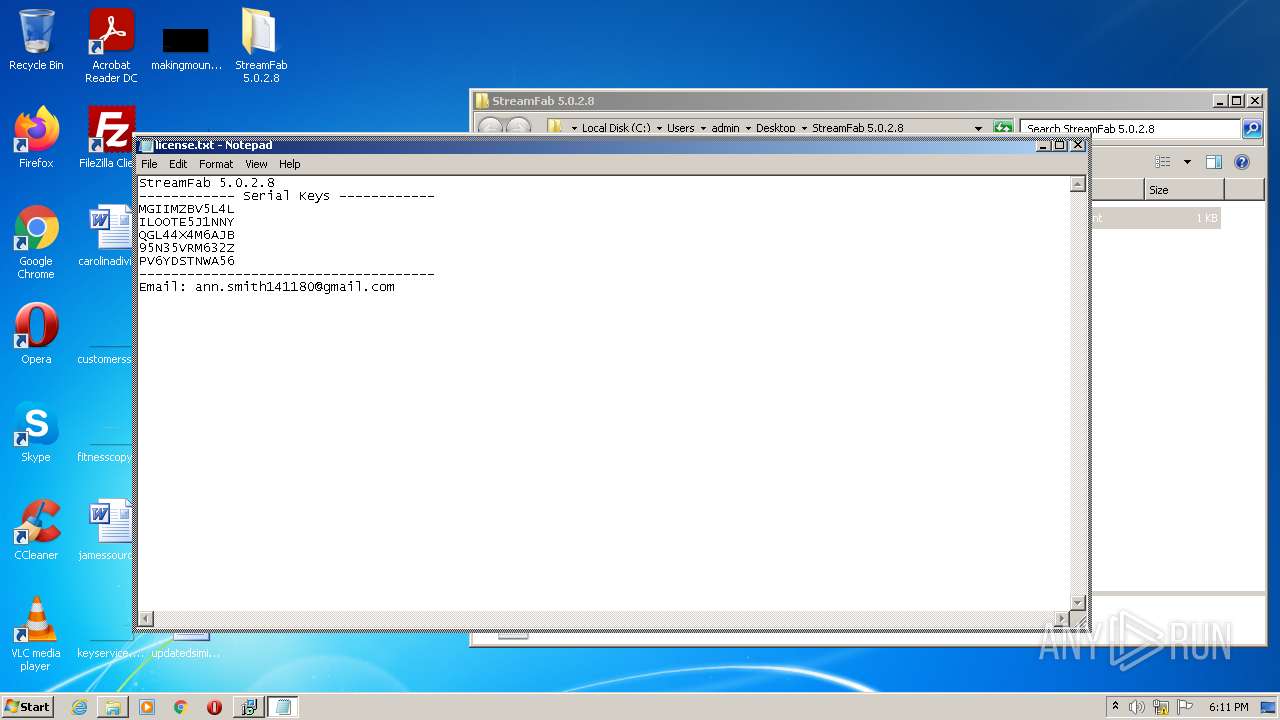This screenshot has height=720, width=1280.
Task: Open the Notepad Edit menu
Action: click(178, 164)
